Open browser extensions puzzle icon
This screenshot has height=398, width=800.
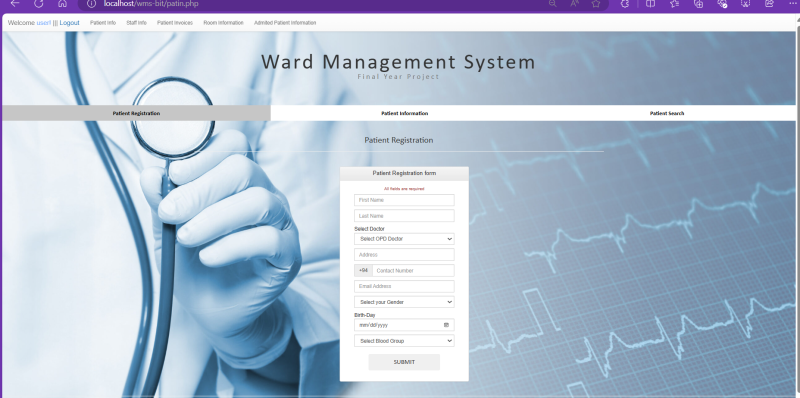pos(625,4)
